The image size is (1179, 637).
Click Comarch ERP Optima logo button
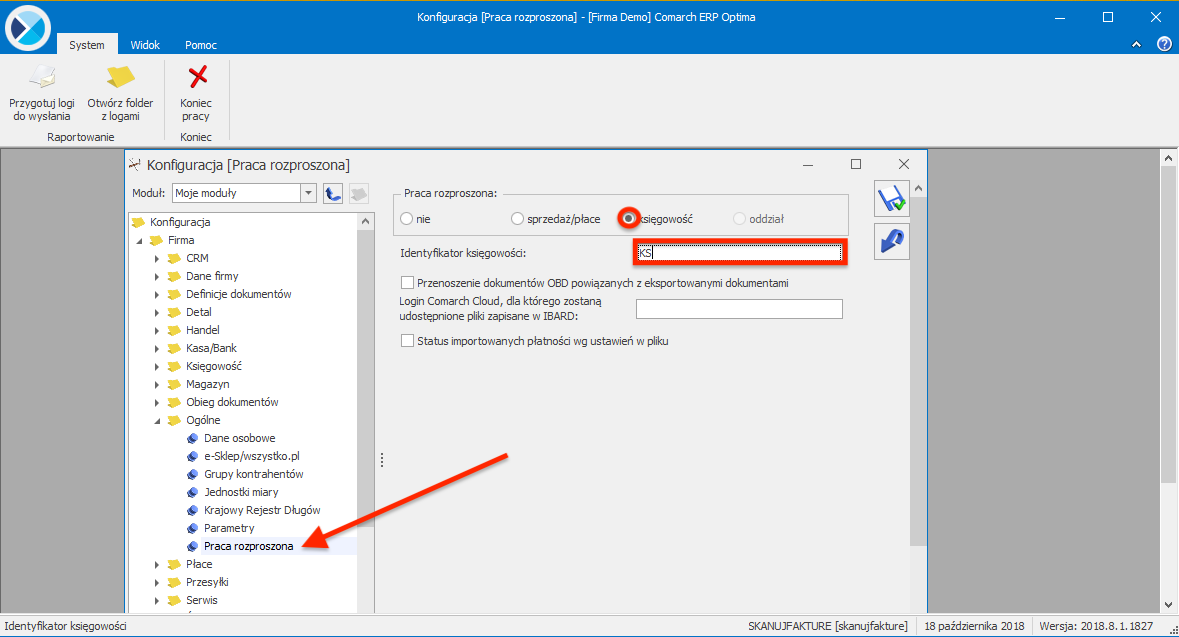[27, 27]
